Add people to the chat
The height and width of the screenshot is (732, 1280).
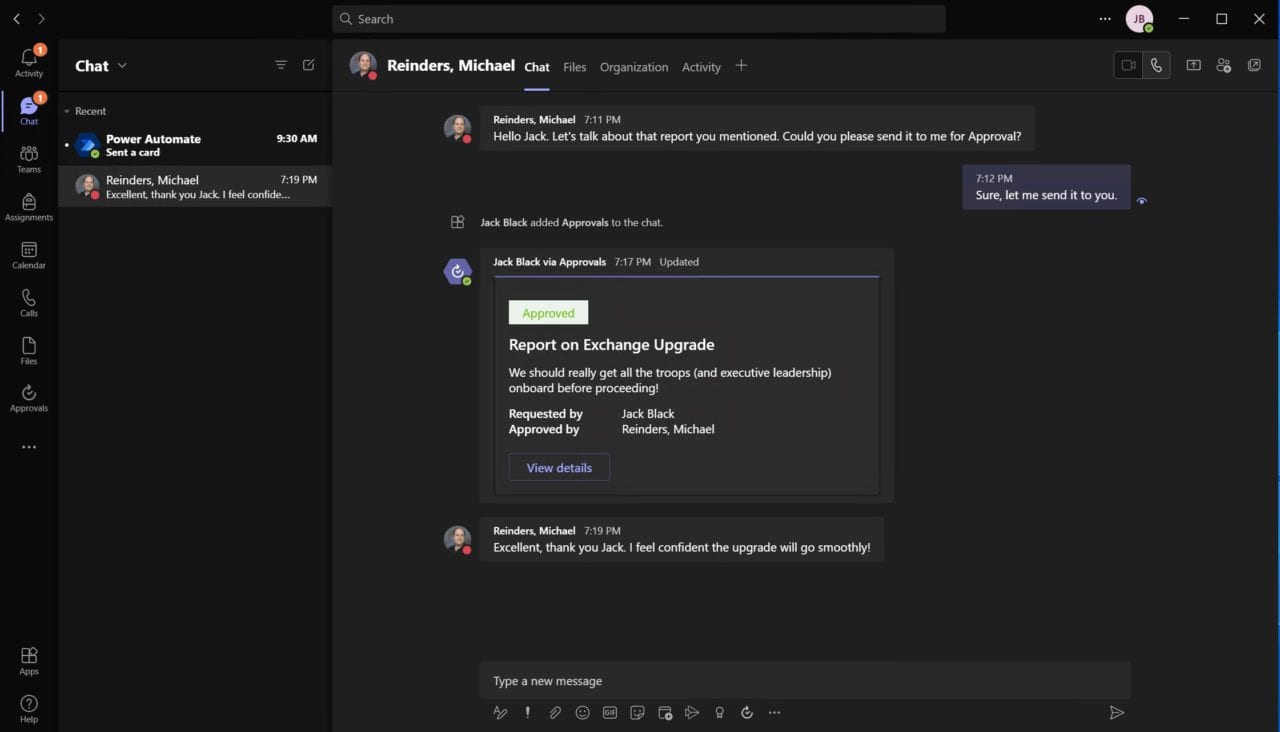pos(1223,65)
